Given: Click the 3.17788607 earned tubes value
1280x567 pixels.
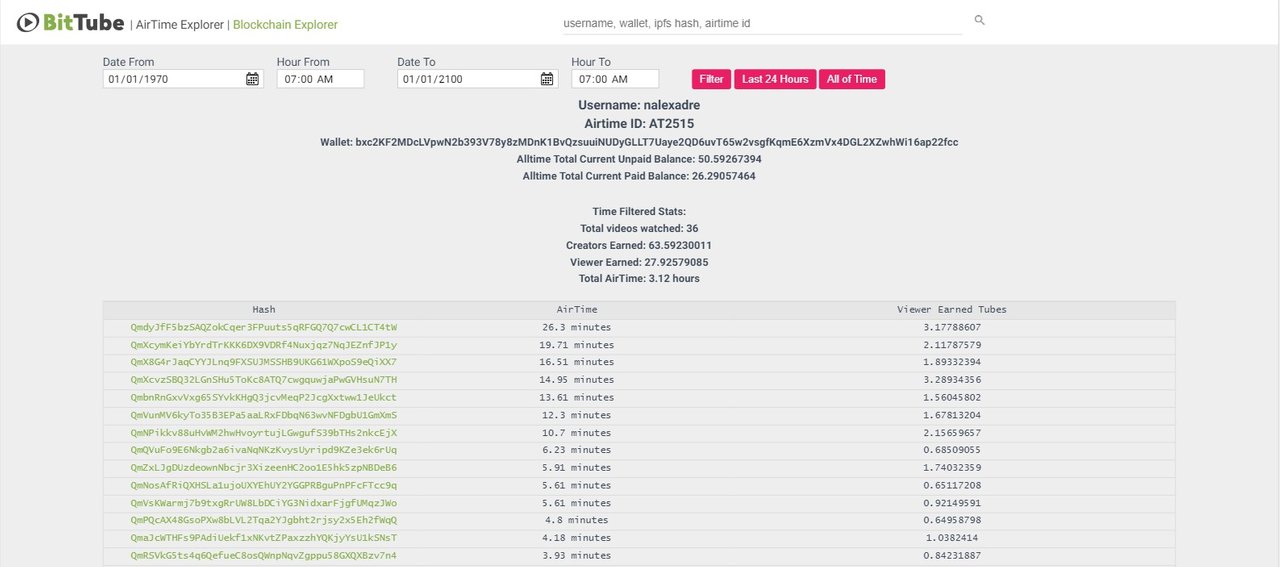Looking at the screenshot, I should click(952, 327).
